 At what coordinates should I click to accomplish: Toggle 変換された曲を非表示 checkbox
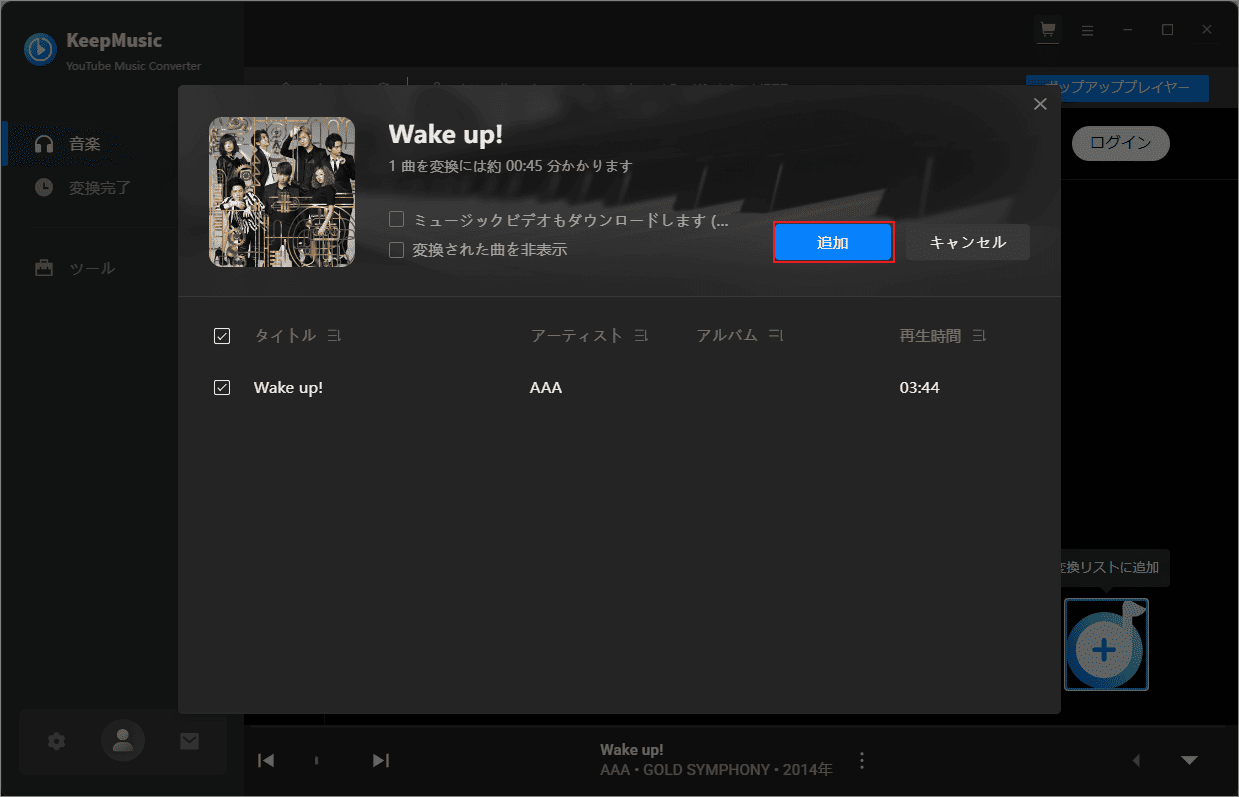[397, 250]
